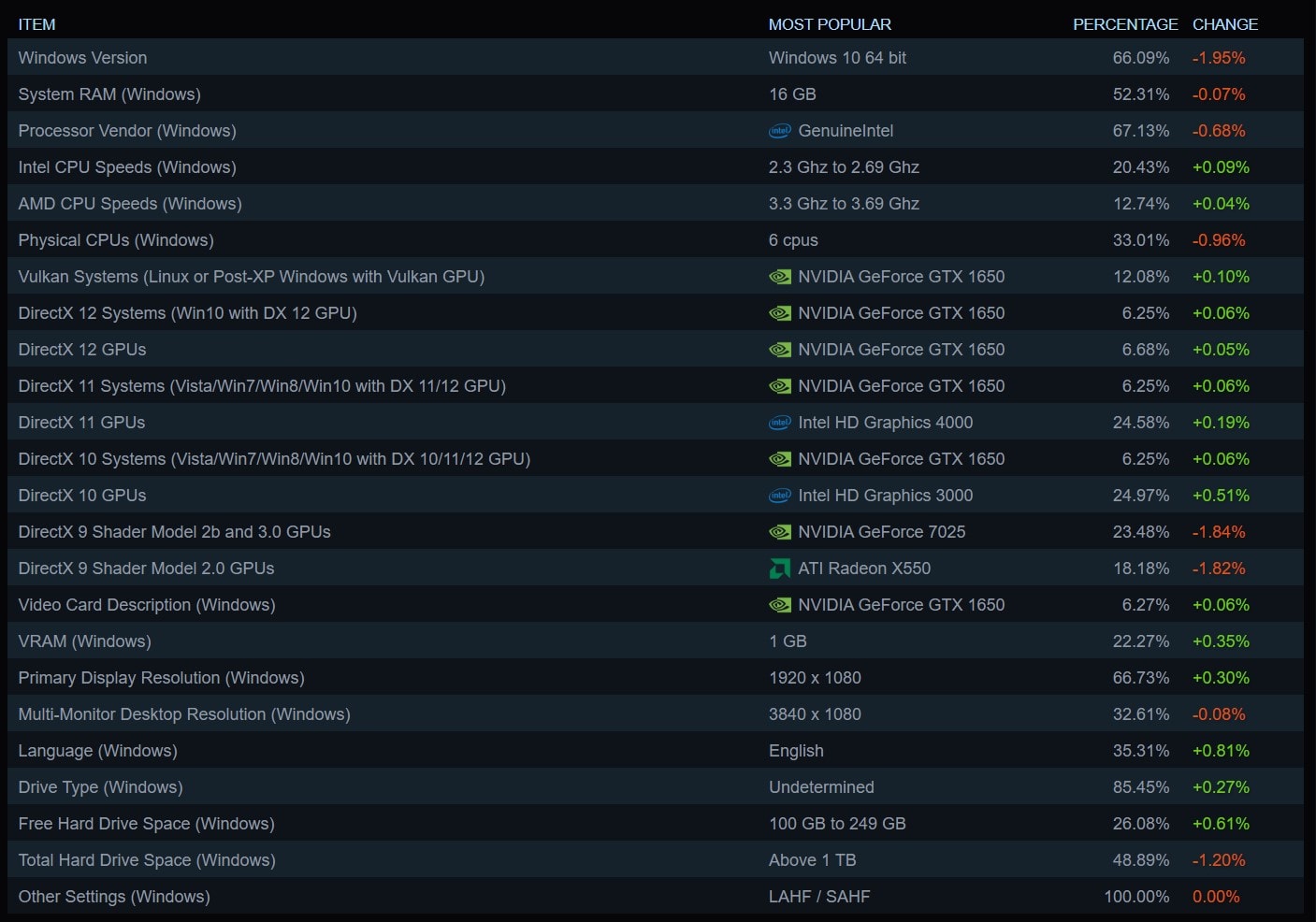The width and height of the screenshot is (1316, 922).
Task: Click +0.51% DirectX 10 GPUs change
Action: [x=1221, y=496]
